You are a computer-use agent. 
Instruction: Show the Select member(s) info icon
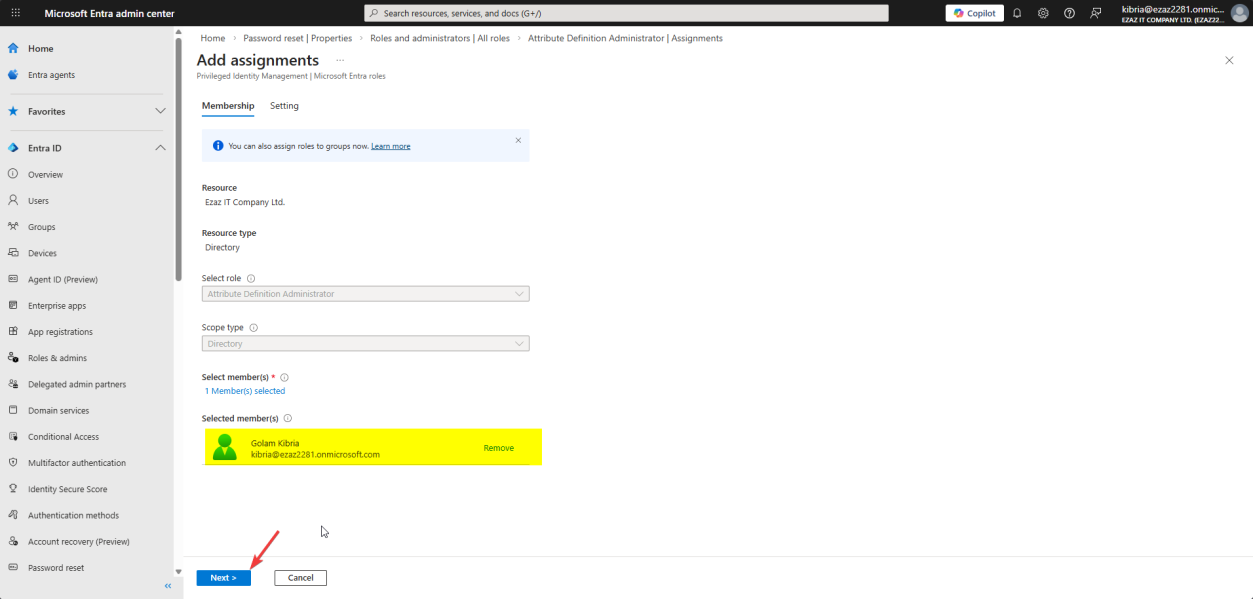(285, 377)
